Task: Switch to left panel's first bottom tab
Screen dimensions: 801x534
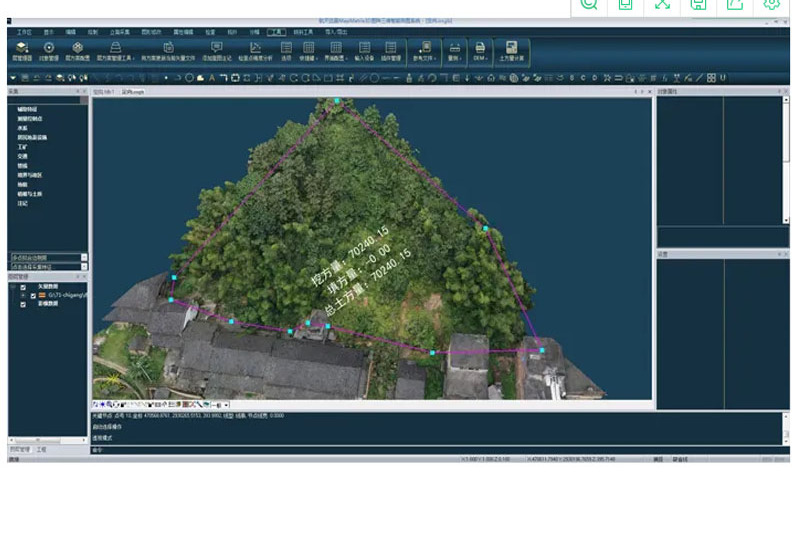Action: tap(20, 450)
